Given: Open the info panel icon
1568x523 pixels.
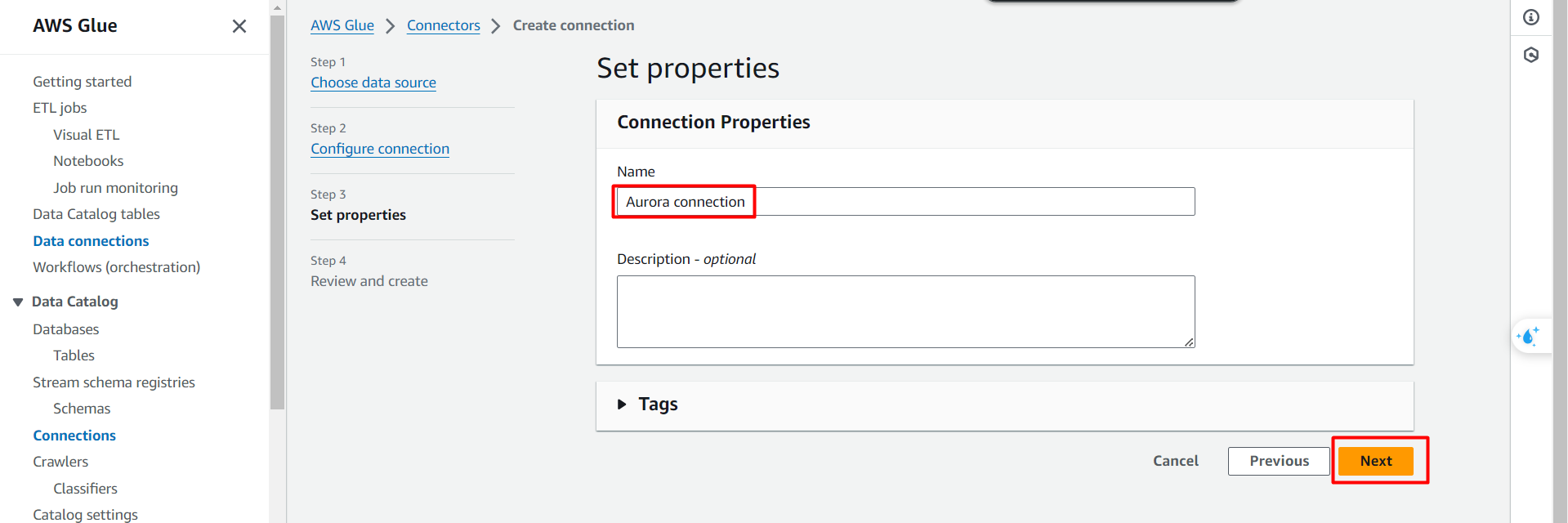Looking at the screenshot, I should (x=1531, y=17).
